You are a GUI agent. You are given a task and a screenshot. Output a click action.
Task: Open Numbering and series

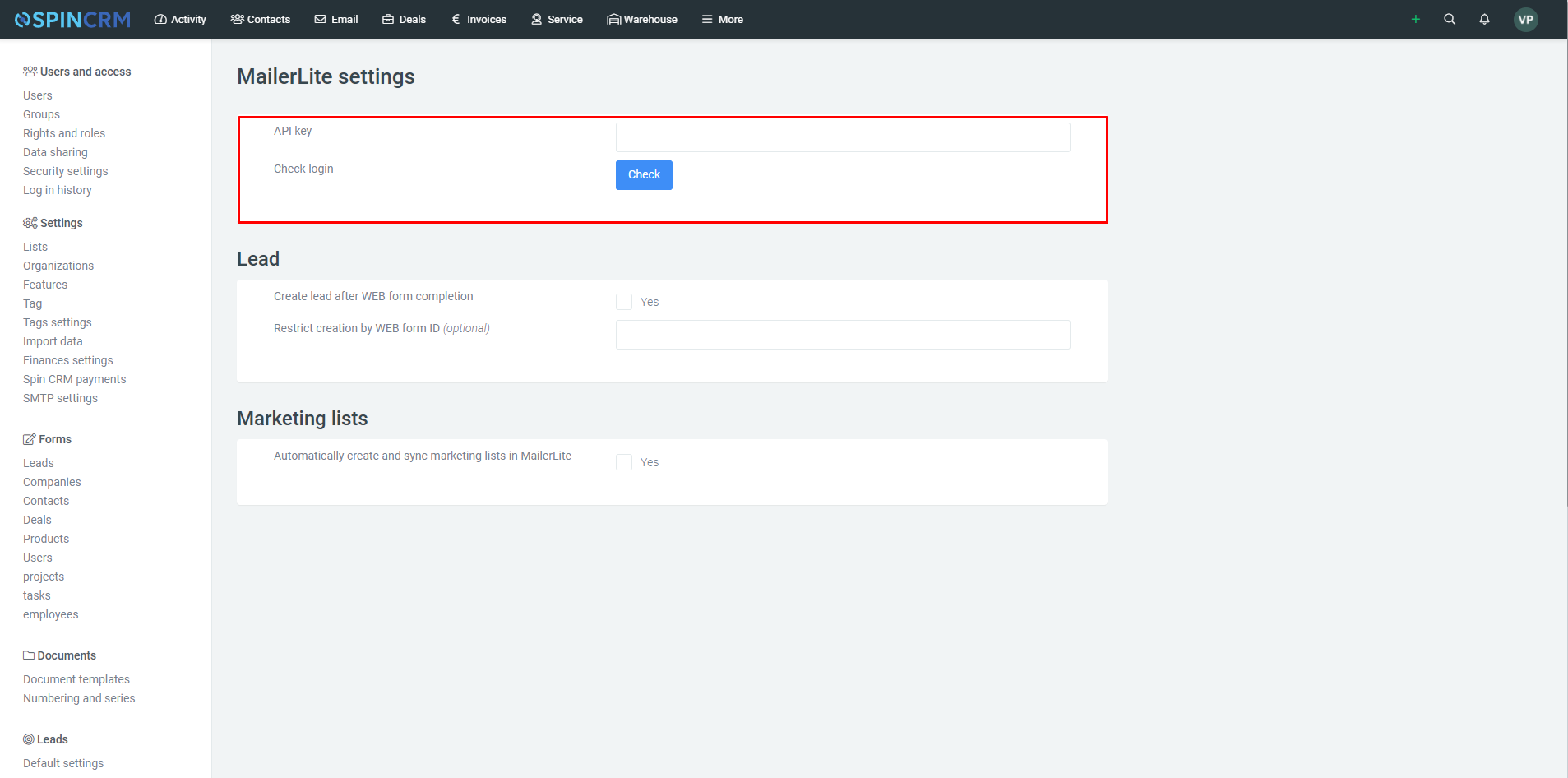79,698
